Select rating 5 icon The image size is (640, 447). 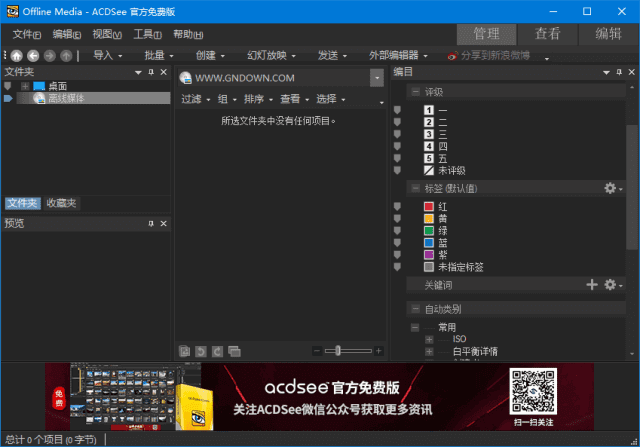[x=429, y=158]
